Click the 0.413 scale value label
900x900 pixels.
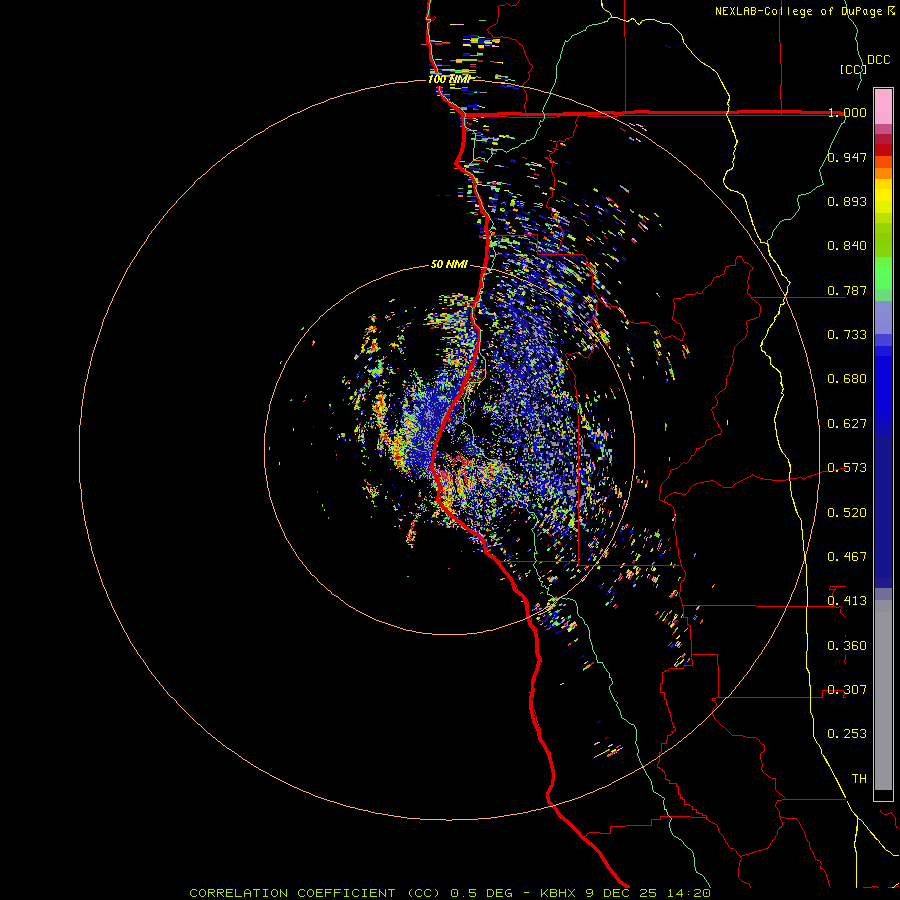847,601
